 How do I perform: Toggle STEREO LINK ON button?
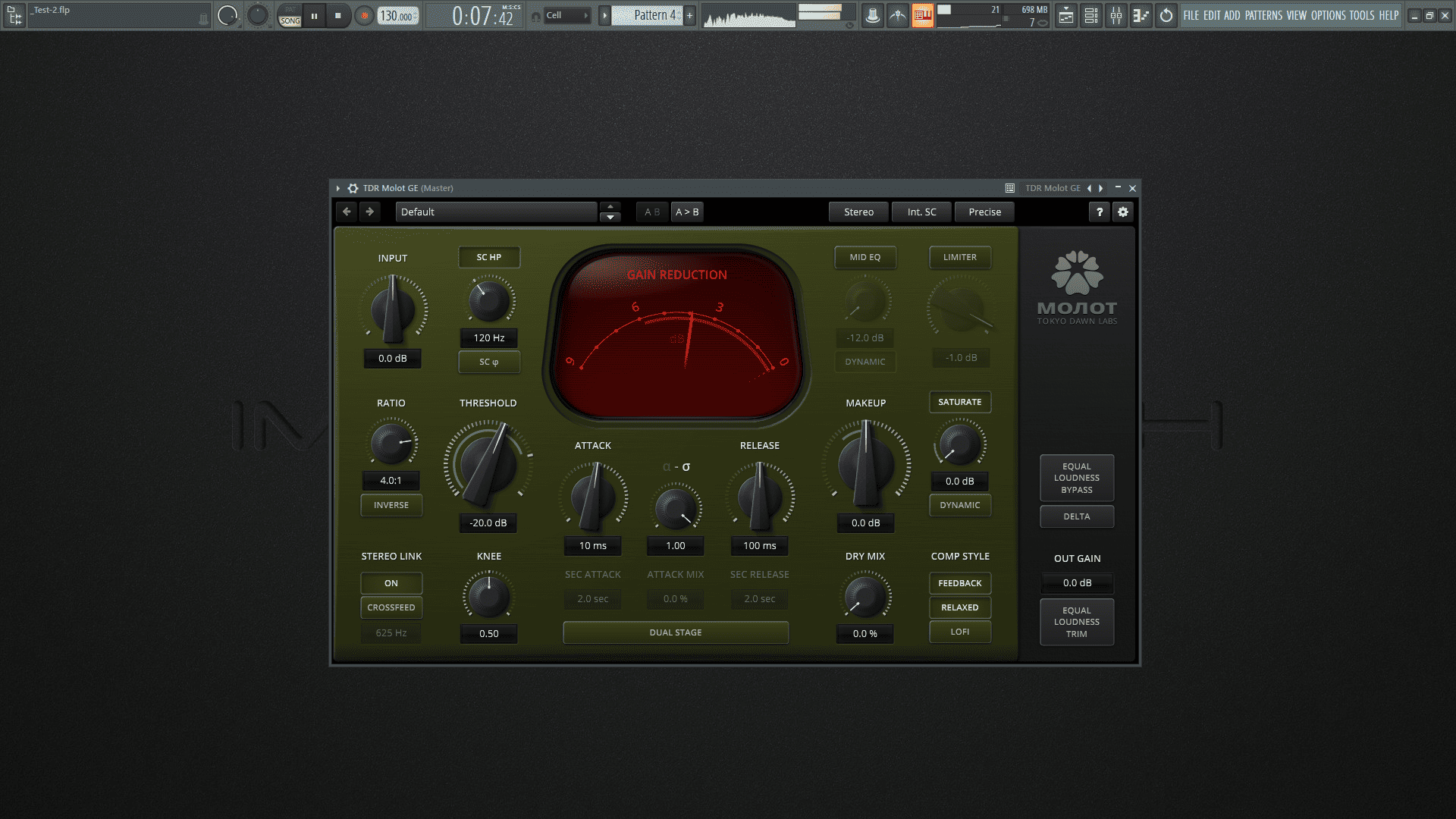[x=391, y=583]
